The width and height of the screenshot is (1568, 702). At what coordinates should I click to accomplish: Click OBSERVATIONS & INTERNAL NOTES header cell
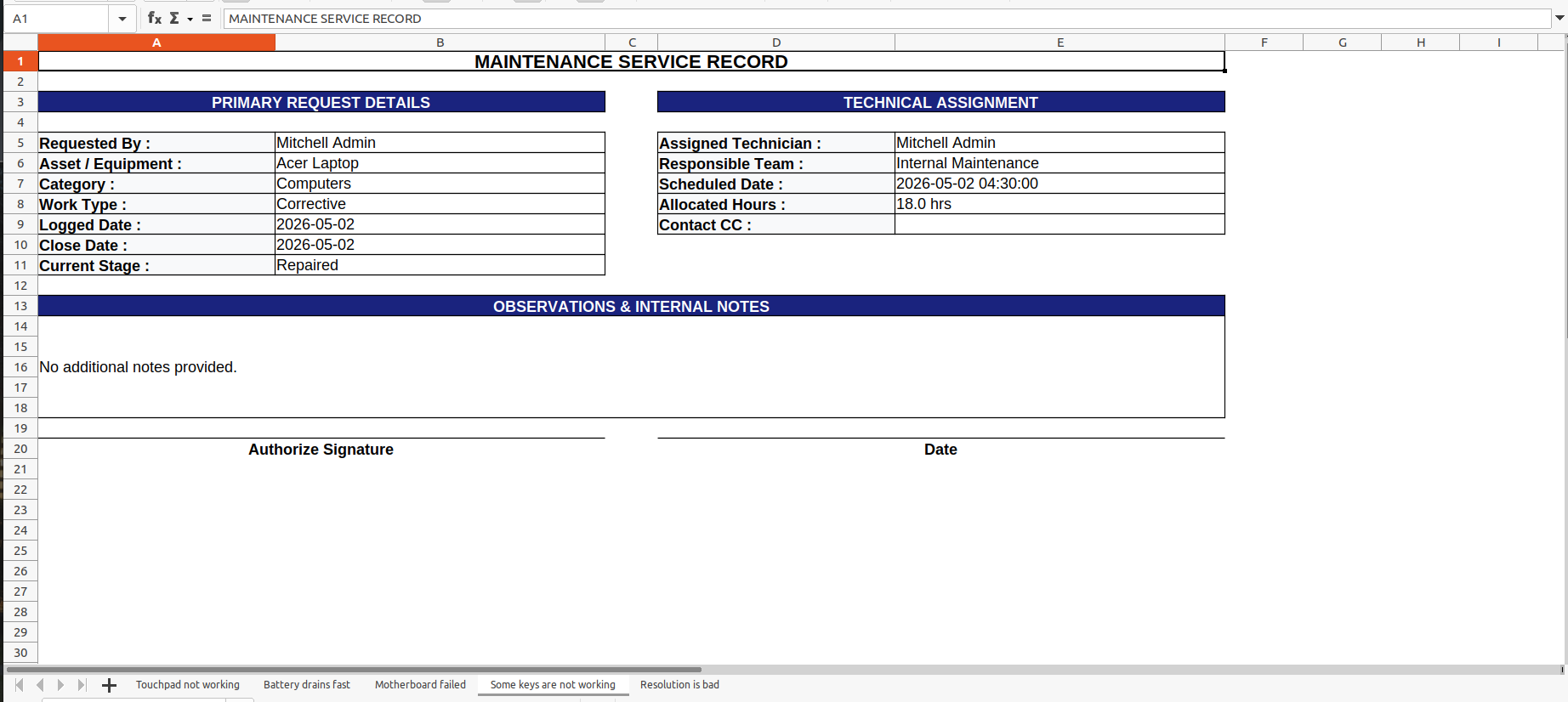631,306
